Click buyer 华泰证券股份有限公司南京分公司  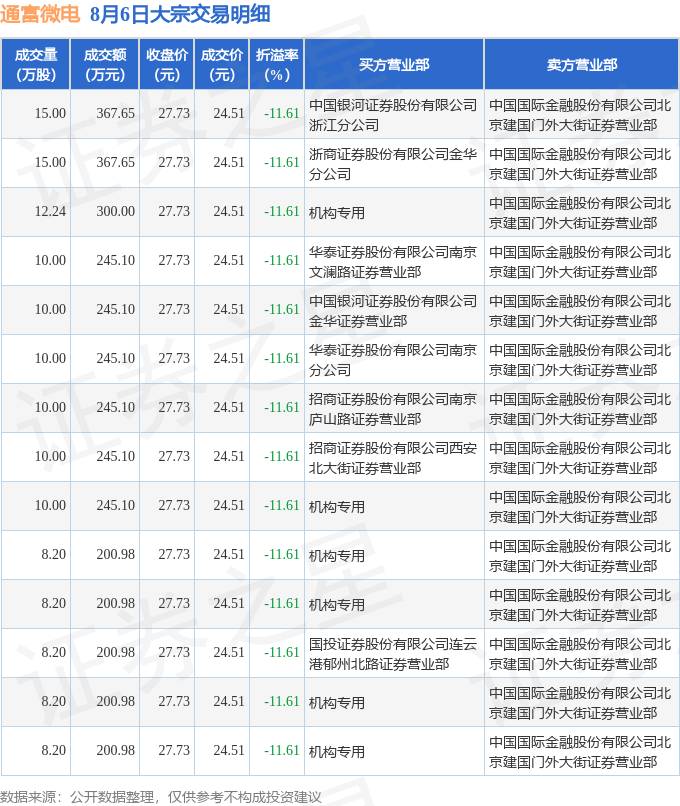(x=393, y=360)
